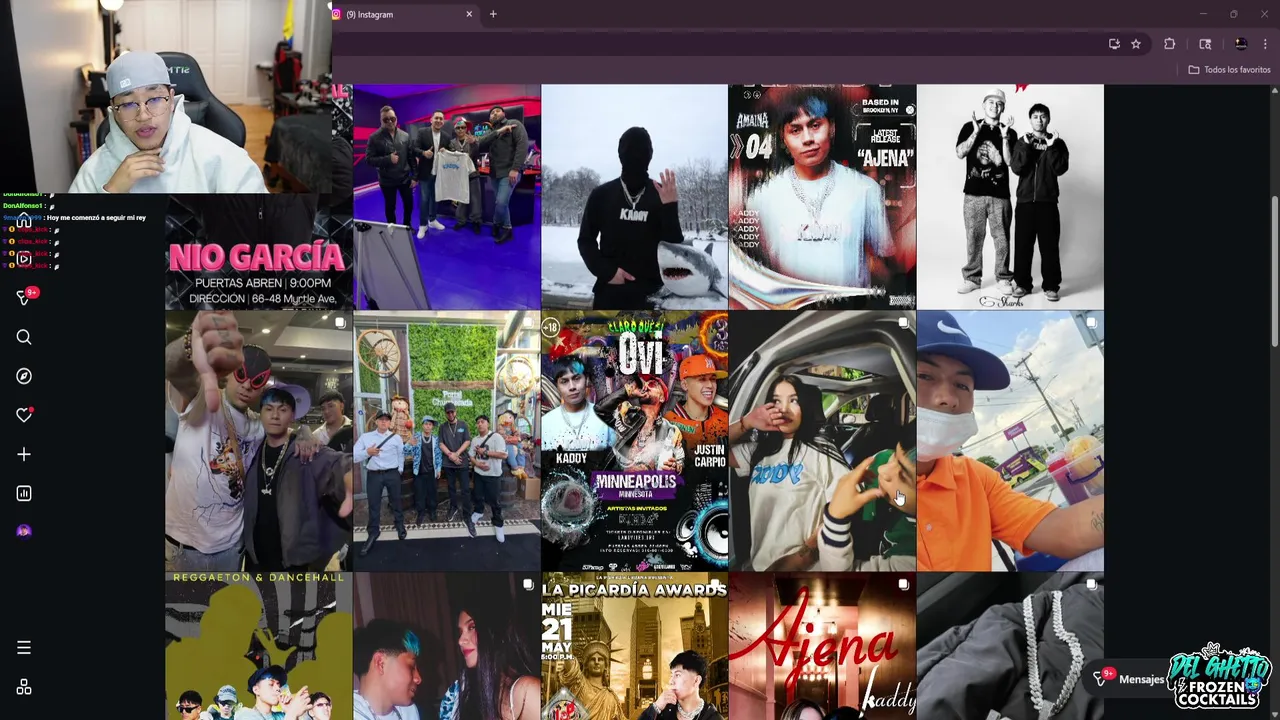Viewport: 1280px width, 720px height.
Task: Open Todos los favoritos bookmarks folder
Action: (x=1229, y=70)
